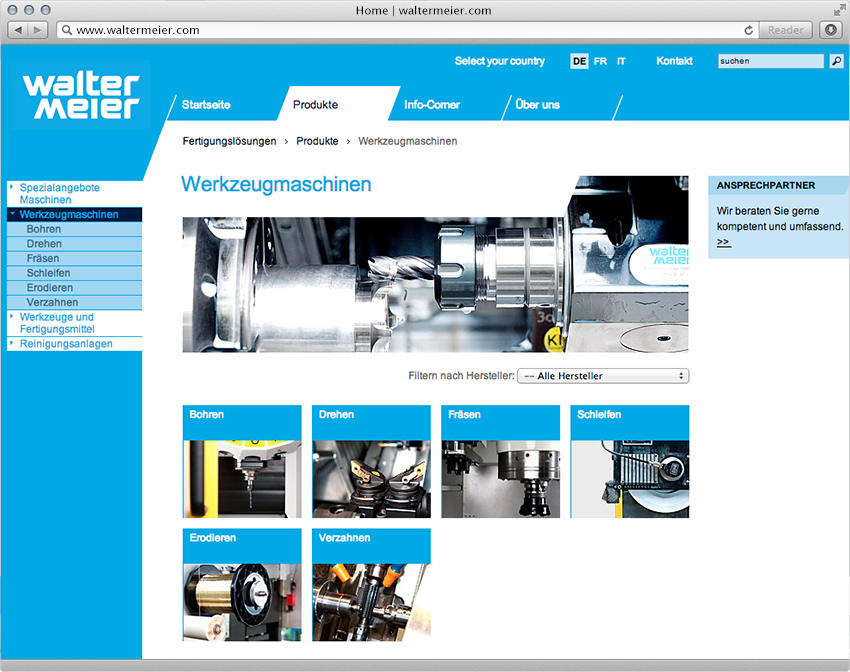Click the browser forward arrow button
Viewport: 850px width, 672px height.
[38, 30]
